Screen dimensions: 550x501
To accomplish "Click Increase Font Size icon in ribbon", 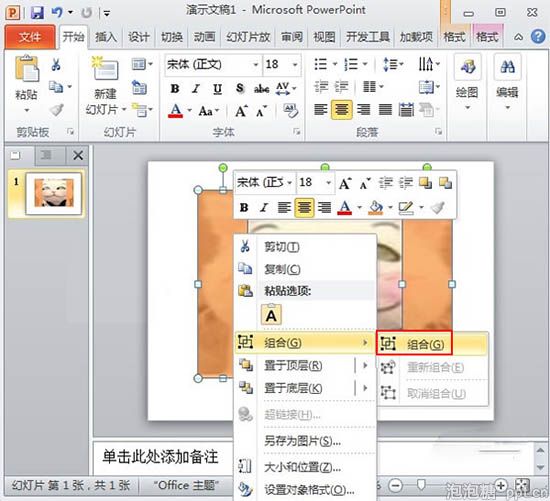I will [x=241, y=111].
